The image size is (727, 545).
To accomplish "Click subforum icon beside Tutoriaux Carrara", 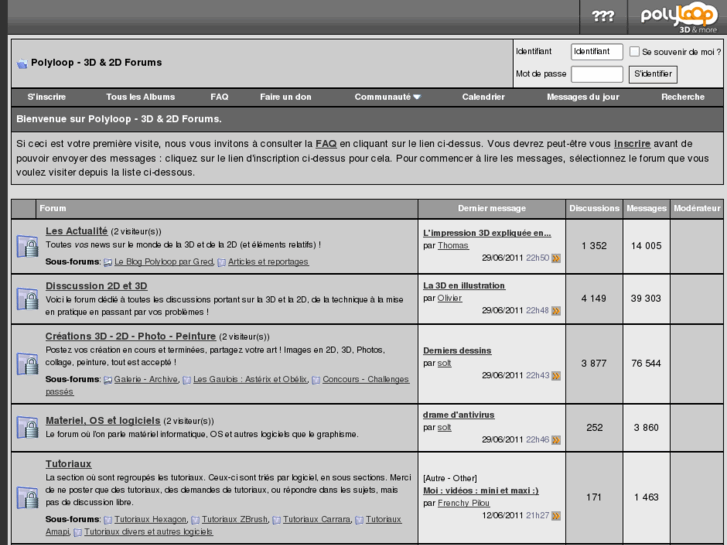I will pos(277,520).
